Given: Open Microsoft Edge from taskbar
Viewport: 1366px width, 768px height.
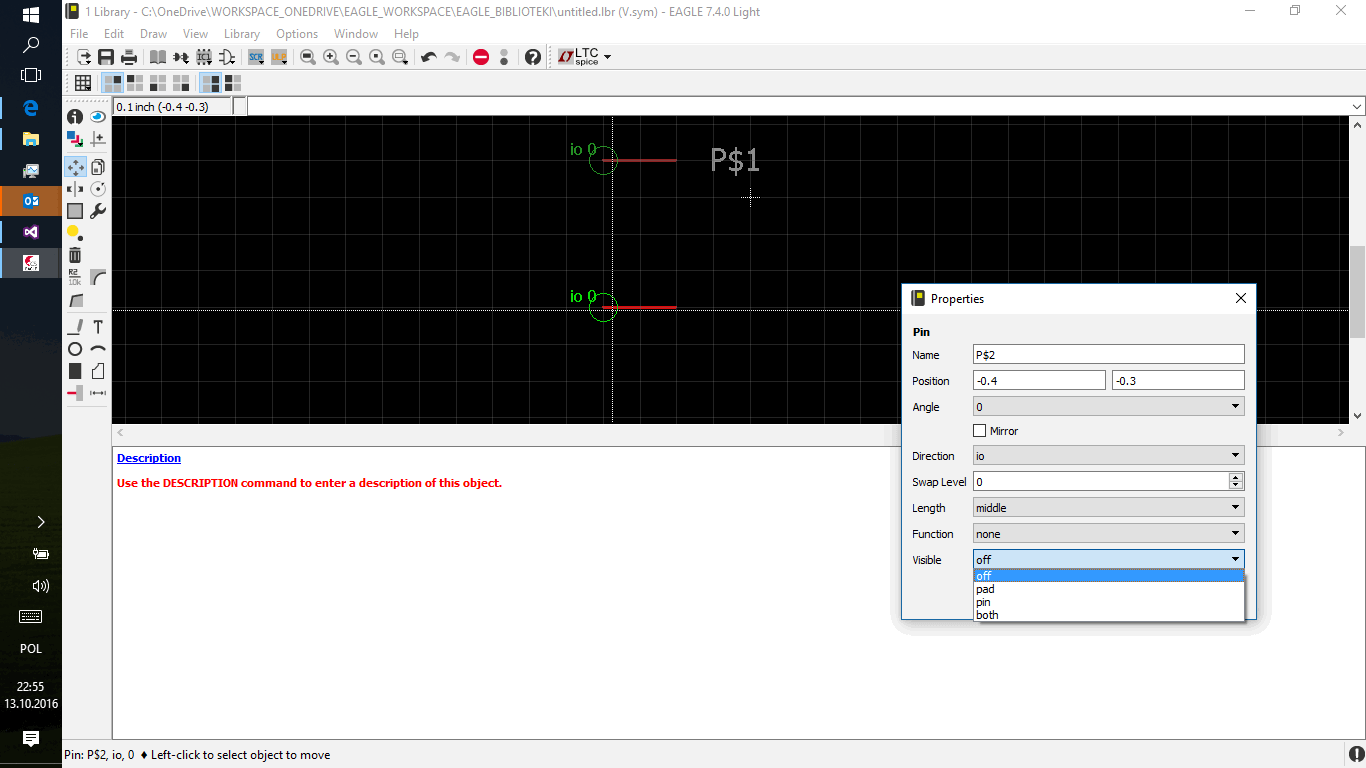Looking at the screenshot, I should (31, 108).
